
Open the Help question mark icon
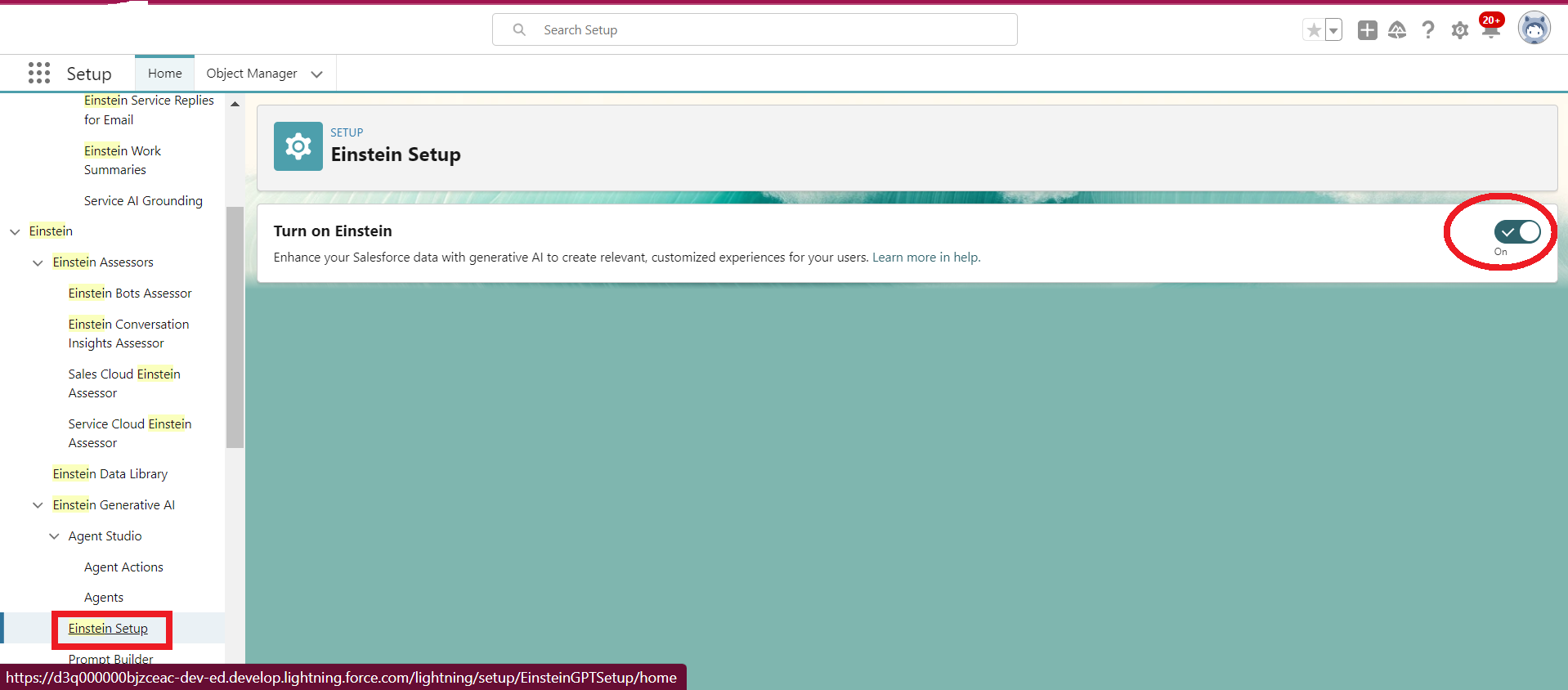coord(1428,30)
